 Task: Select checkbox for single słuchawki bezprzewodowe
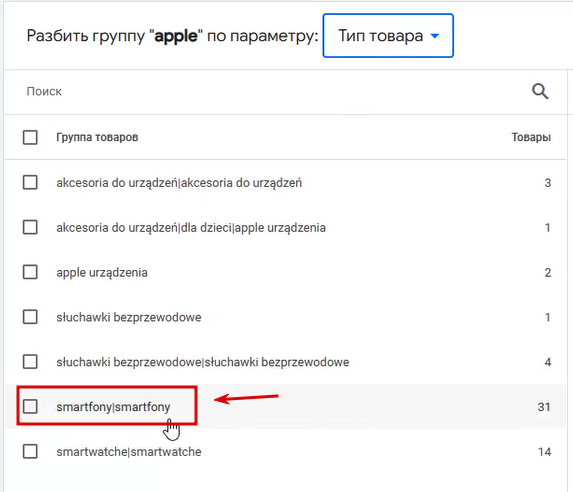coord(30,317)
